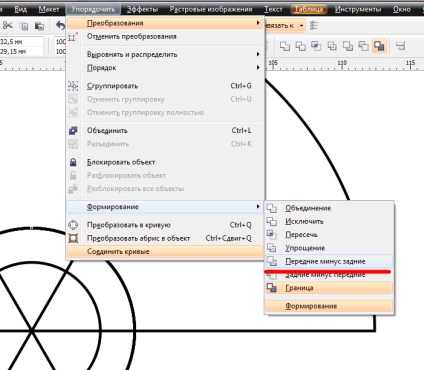
Task: Click the Undo arrow icon
Action: [x=60, y=26]
